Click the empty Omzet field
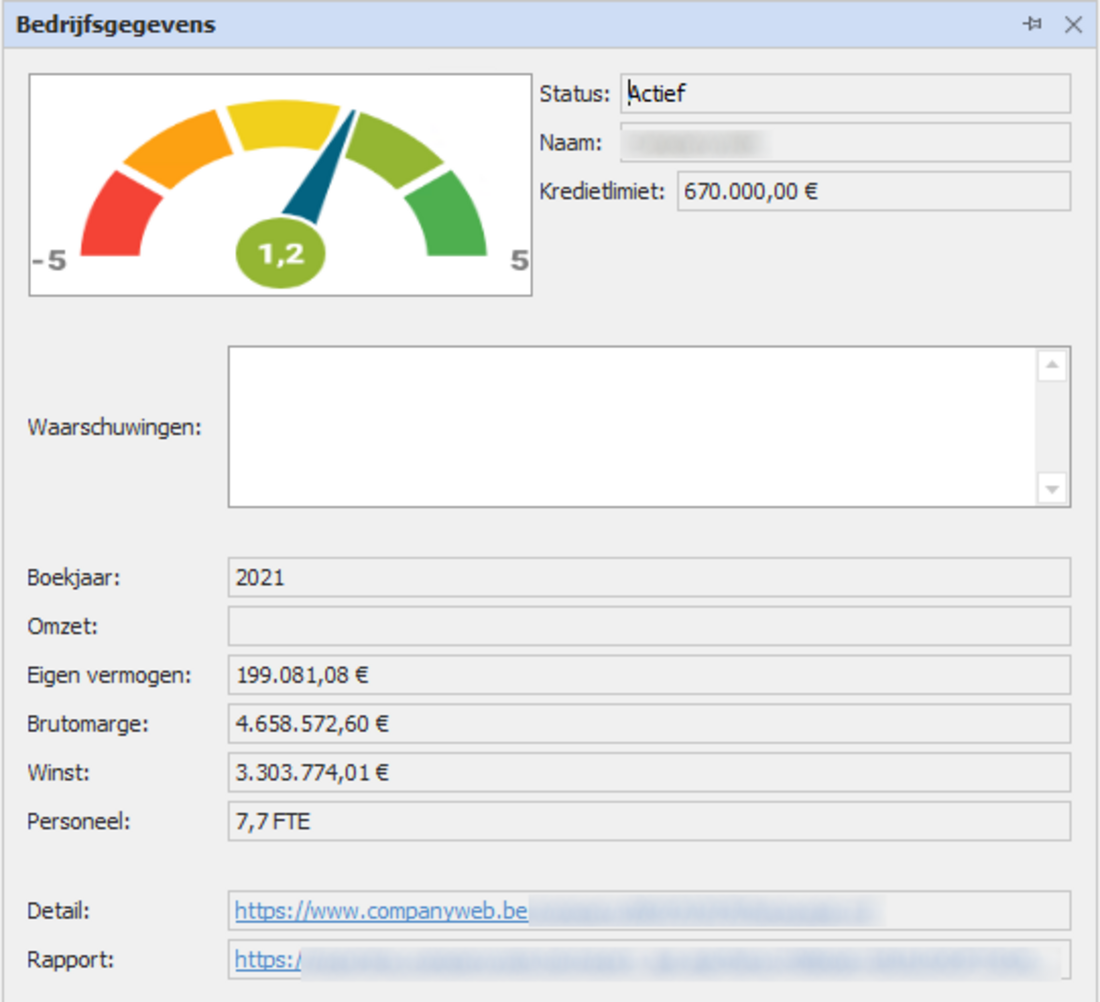The height and width of the screenshot is (1002, 1100). [648, 626]
